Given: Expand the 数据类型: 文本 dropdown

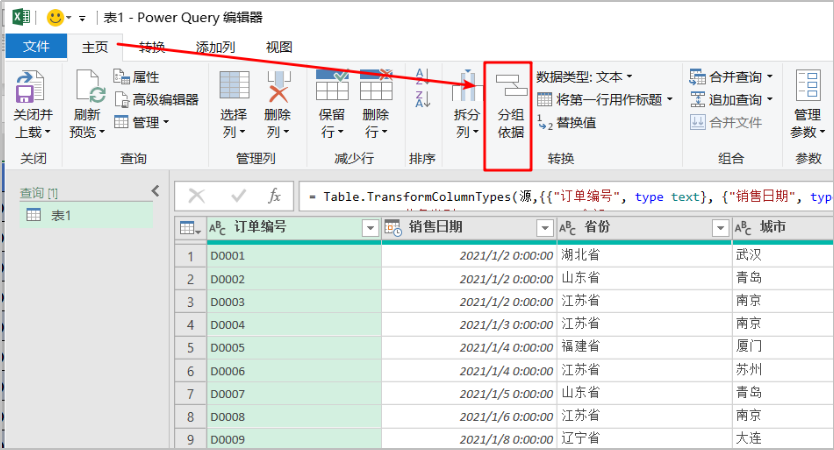Looking at the screenshot, I should (585, 76).
